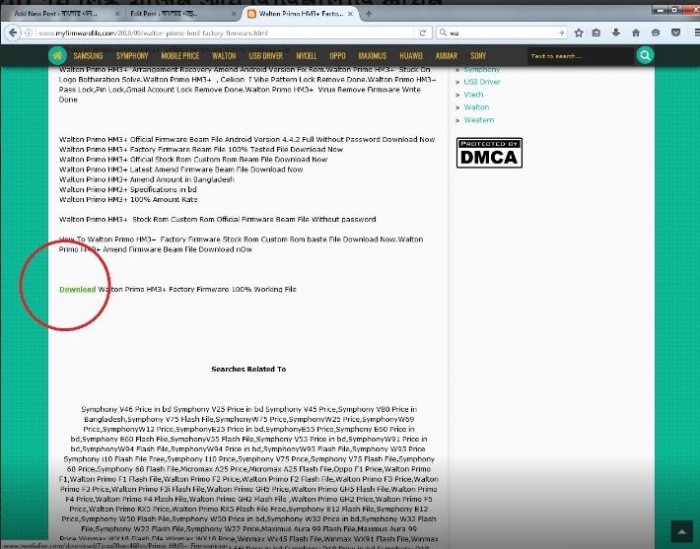Click the bookmark star icon

coord(579,33)
